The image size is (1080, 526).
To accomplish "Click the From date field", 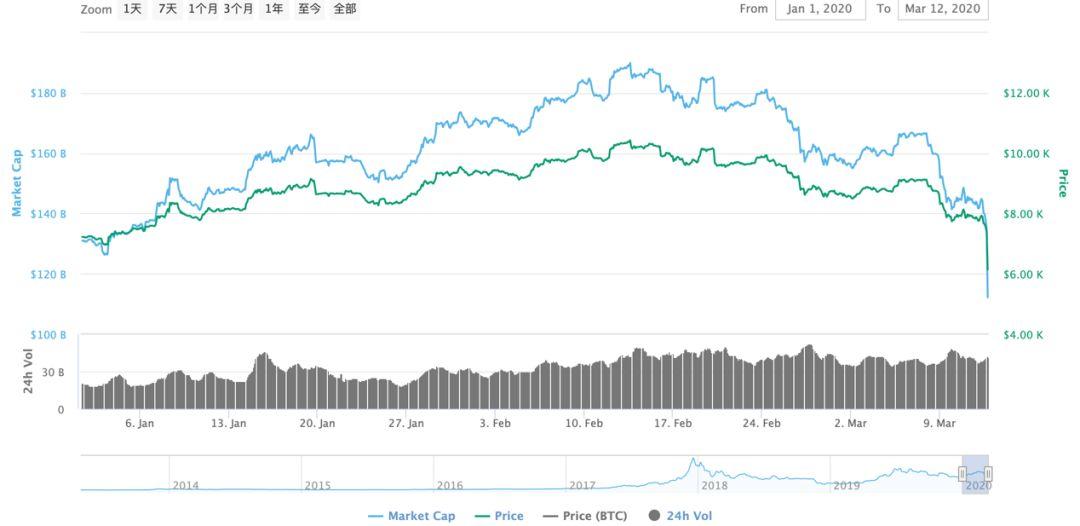I will [x=819, y=9].
